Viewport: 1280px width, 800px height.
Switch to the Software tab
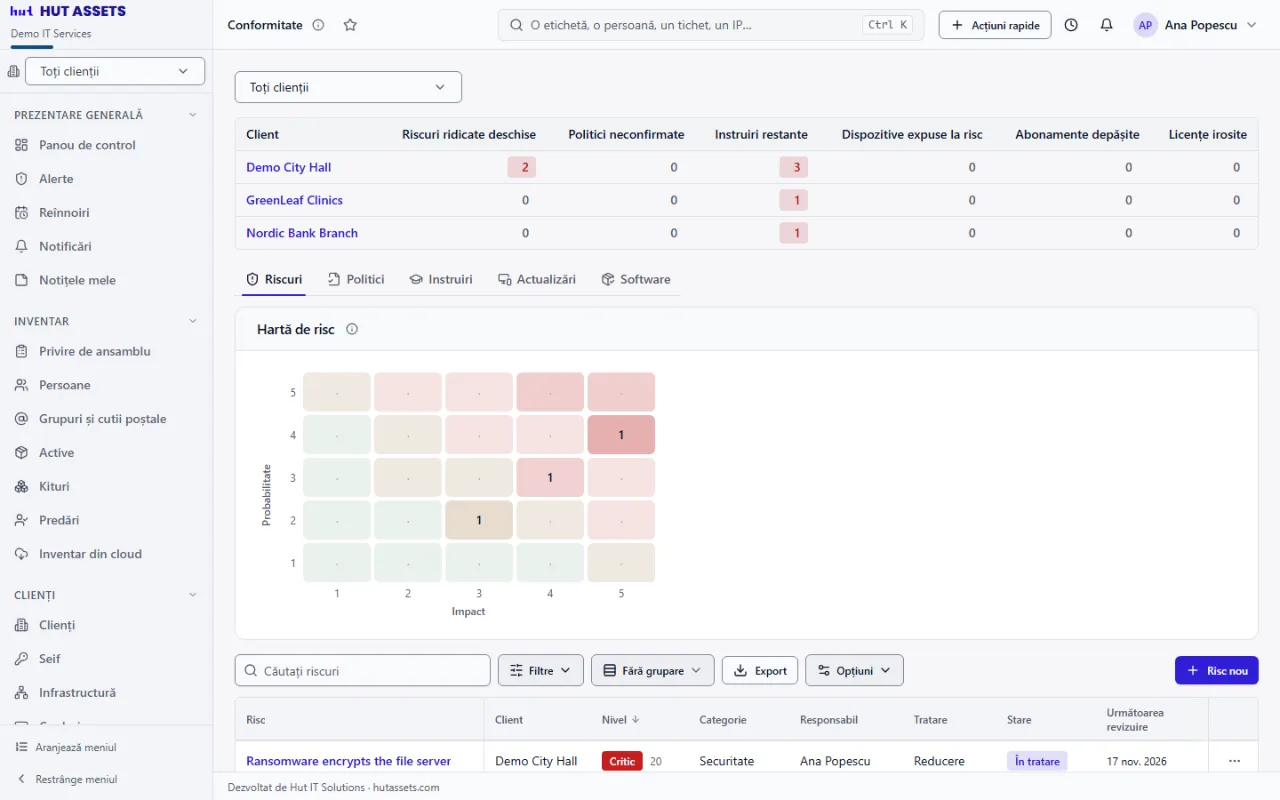point(636,279)
